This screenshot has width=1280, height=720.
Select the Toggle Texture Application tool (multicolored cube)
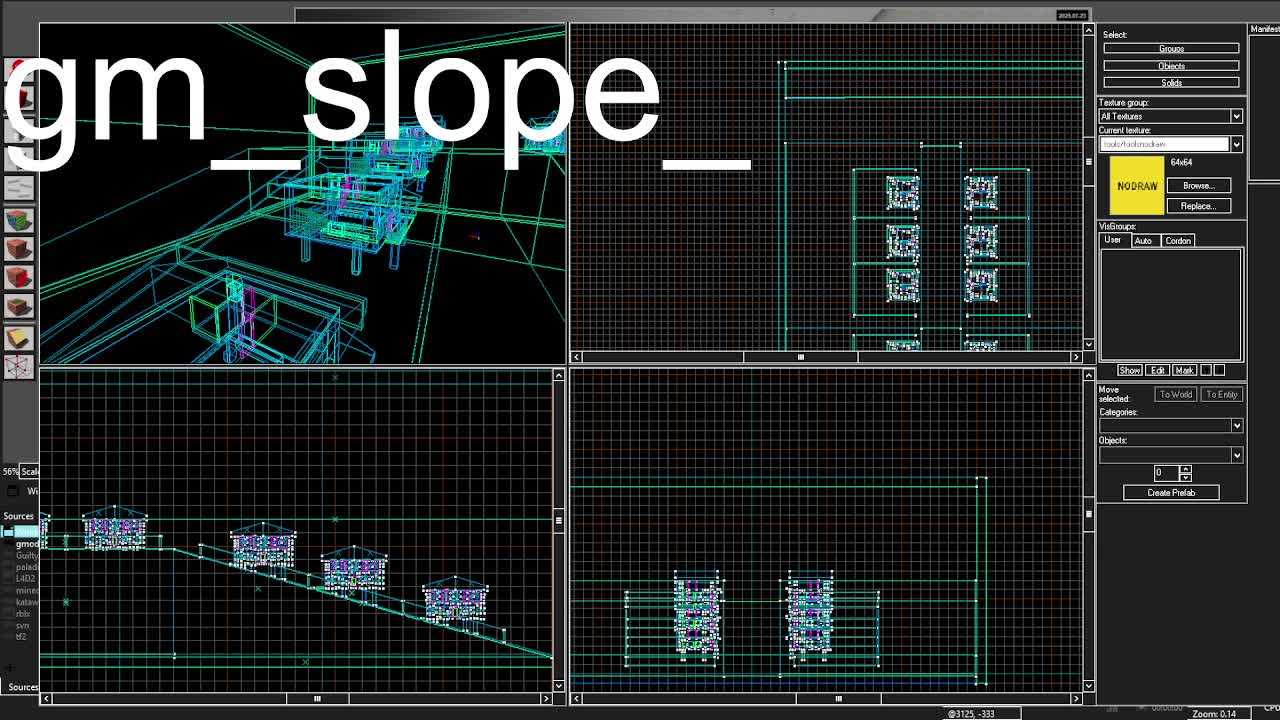tap(18, 220)
